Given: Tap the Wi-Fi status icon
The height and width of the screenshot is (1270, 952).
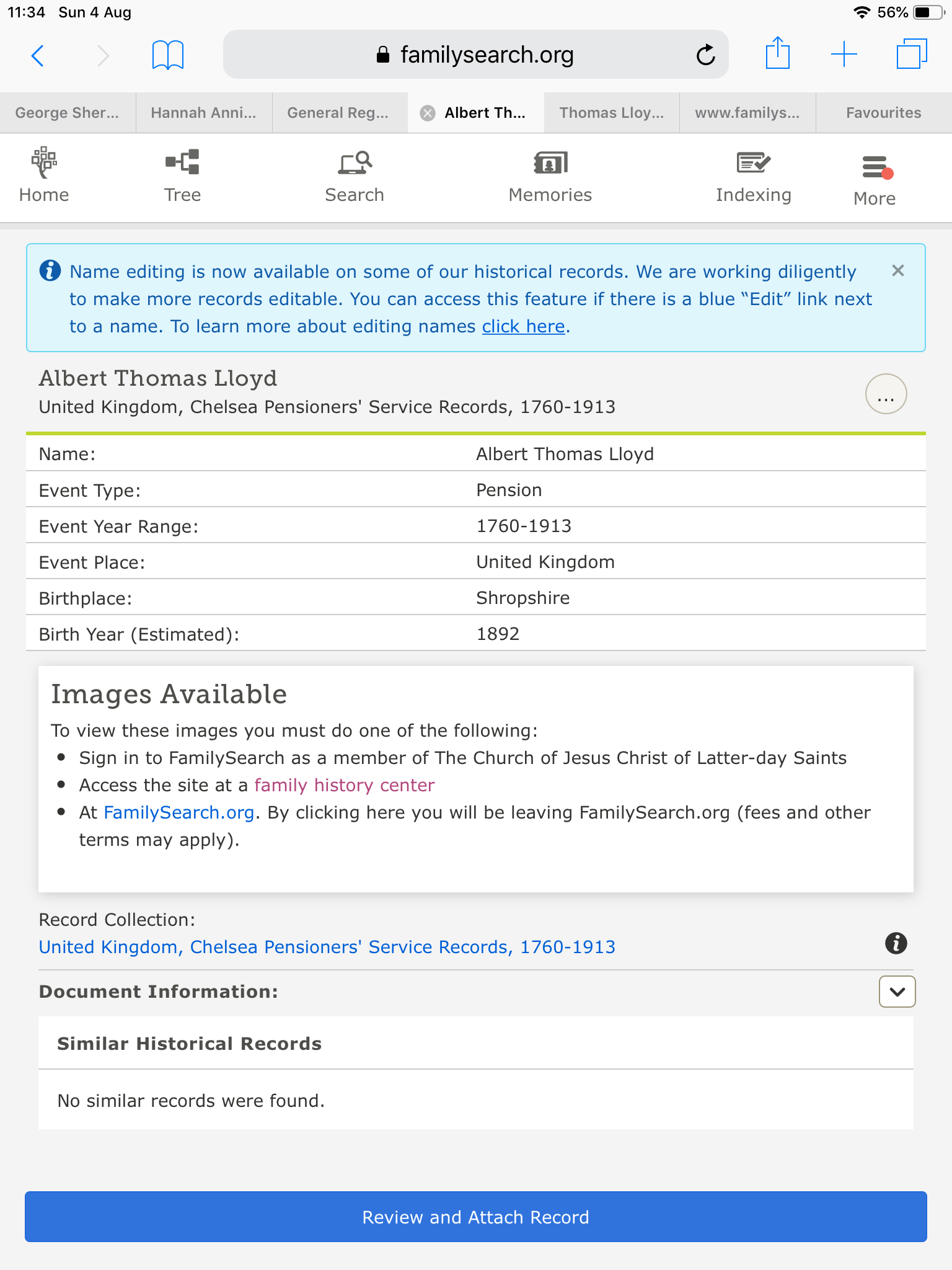Looking at the screenshot, I should 862,12.
